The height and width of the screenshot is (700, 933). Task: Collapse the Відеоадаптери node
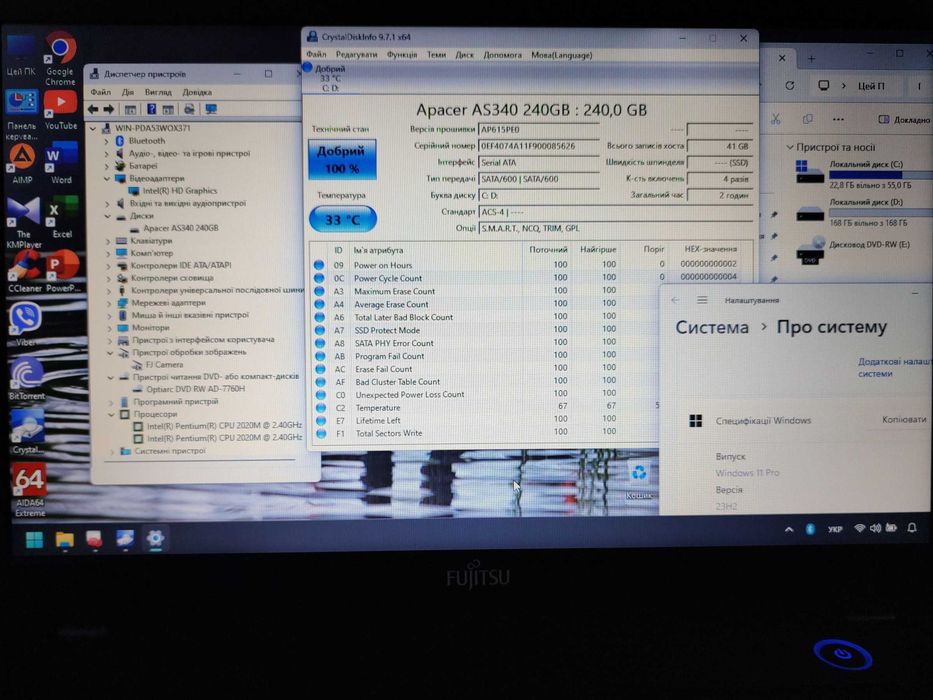(107, 179)
